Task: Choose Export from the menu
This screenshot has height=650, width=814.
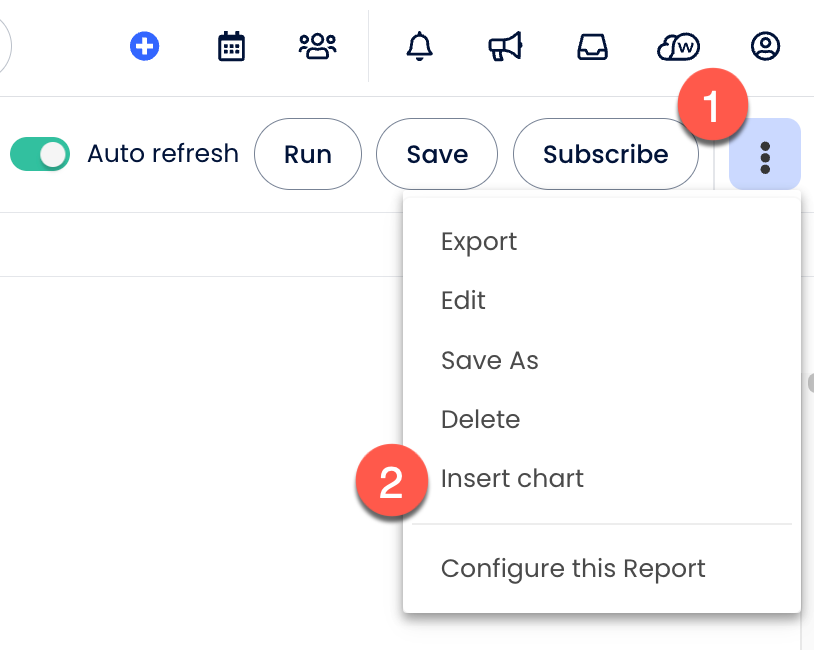Action: pos(479,242)
